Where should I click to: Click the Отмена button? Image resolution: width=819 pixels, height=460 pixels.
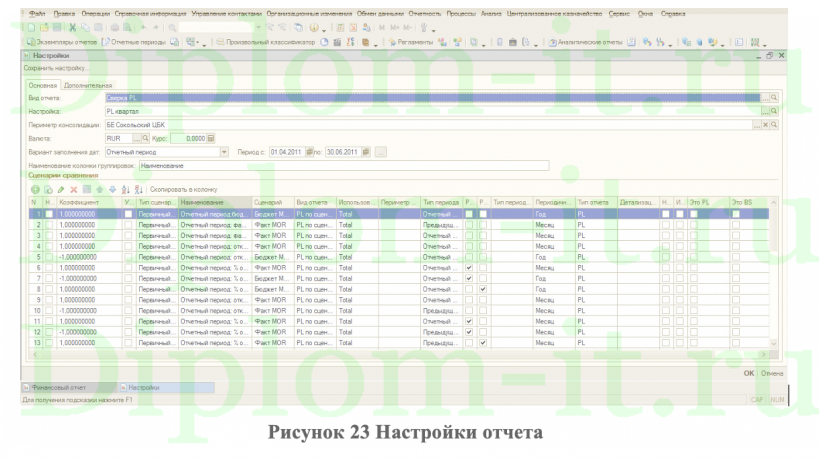(772, 373)
